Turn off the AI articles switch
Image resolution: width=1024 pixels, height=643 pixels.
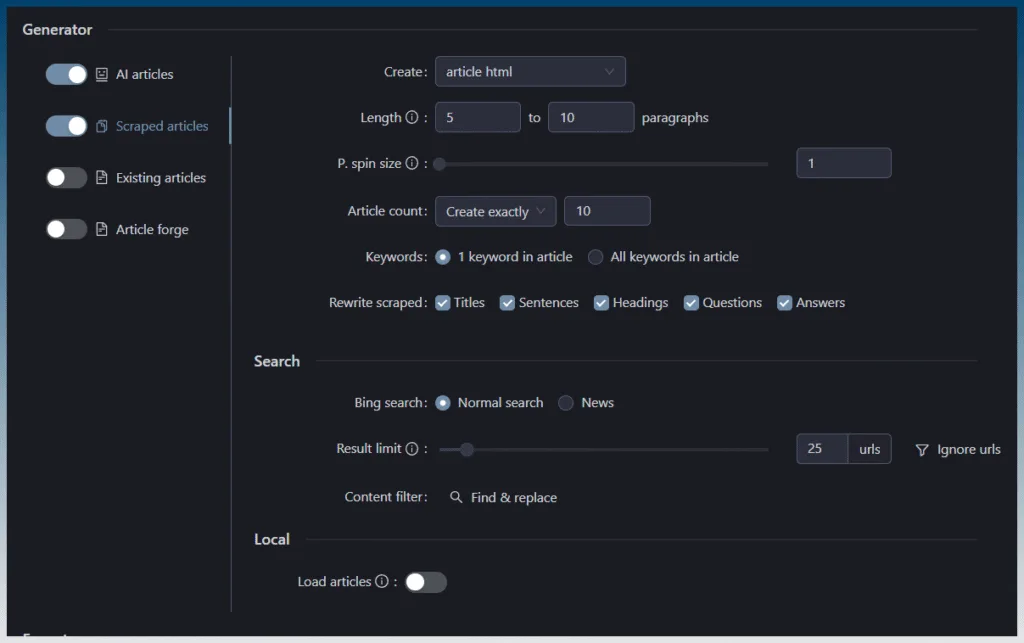pos(66,74)
